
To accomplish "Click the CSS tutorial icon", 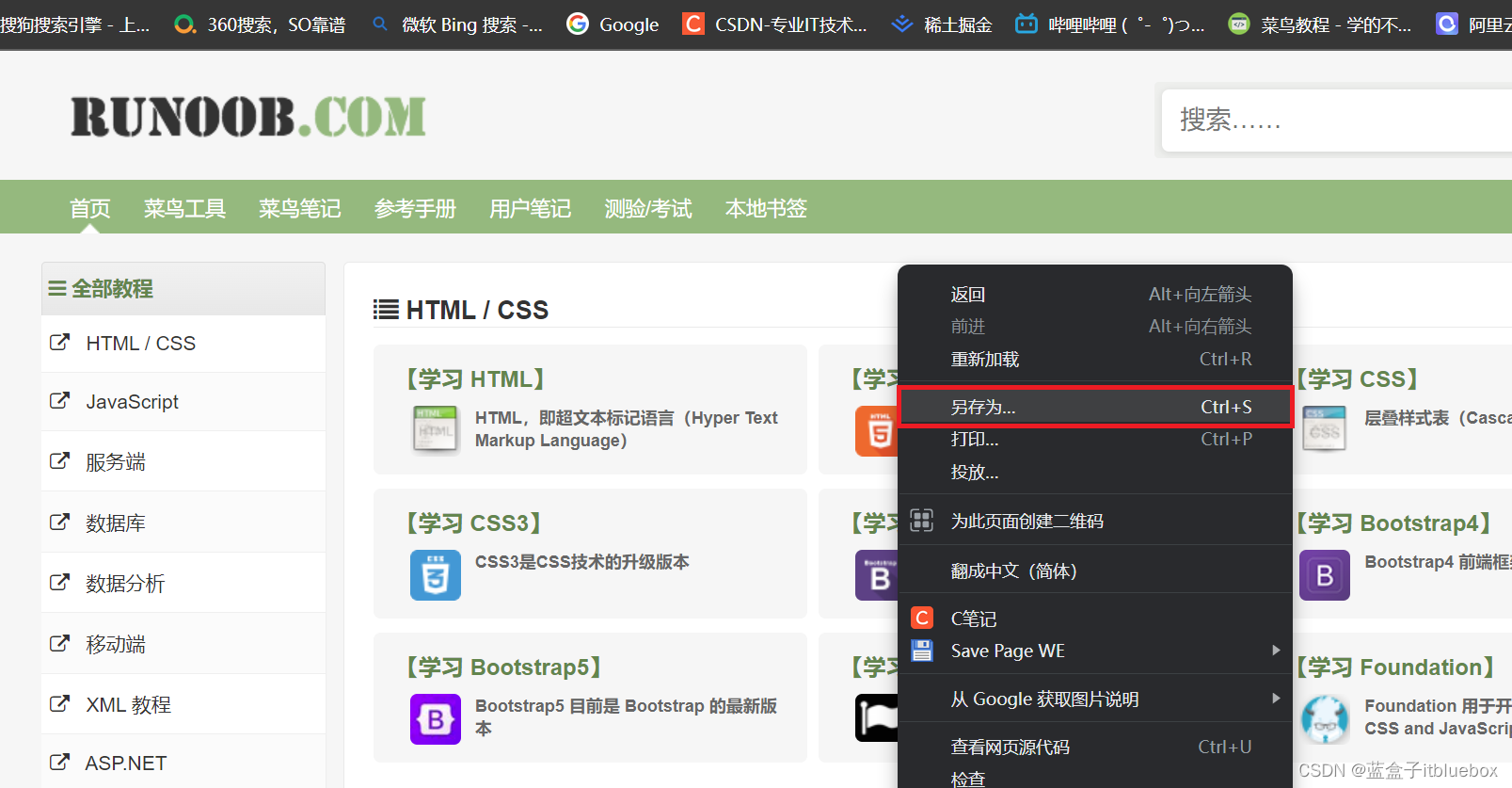I will click(x=1325, y=429).
